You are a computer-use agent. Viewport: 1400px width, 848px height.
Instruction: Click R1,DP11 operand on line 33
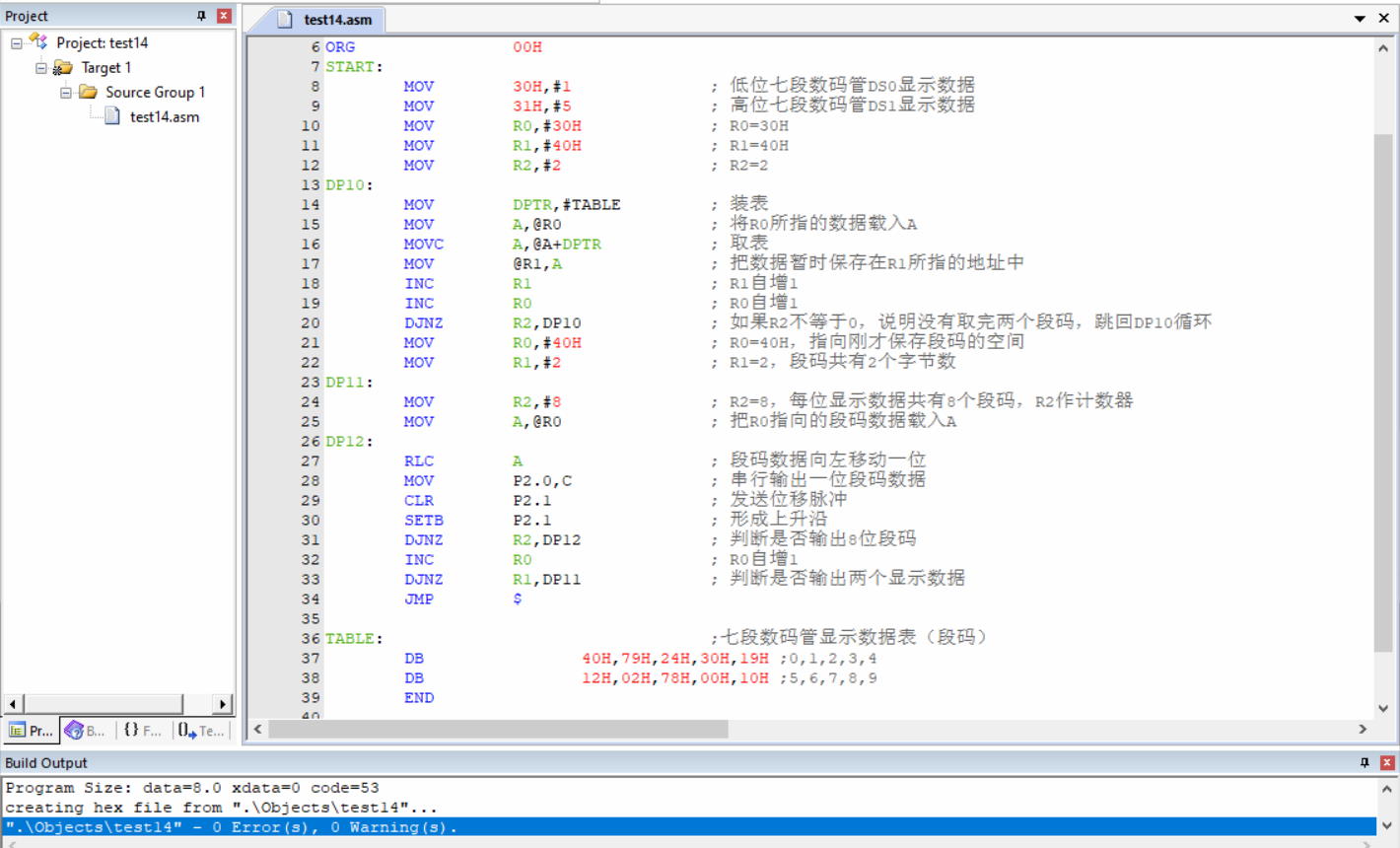click(x=547, y=580)
